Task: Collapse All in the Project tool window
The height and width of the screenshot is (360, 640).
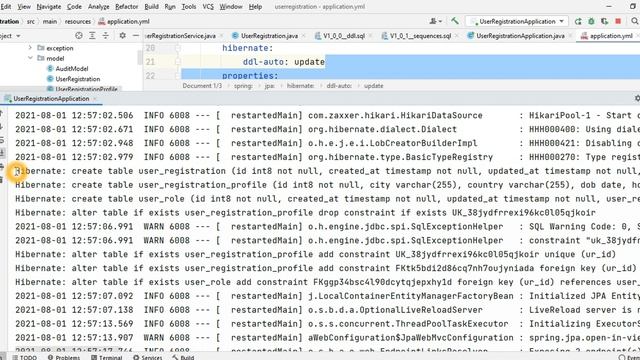Action: point(106,36)
